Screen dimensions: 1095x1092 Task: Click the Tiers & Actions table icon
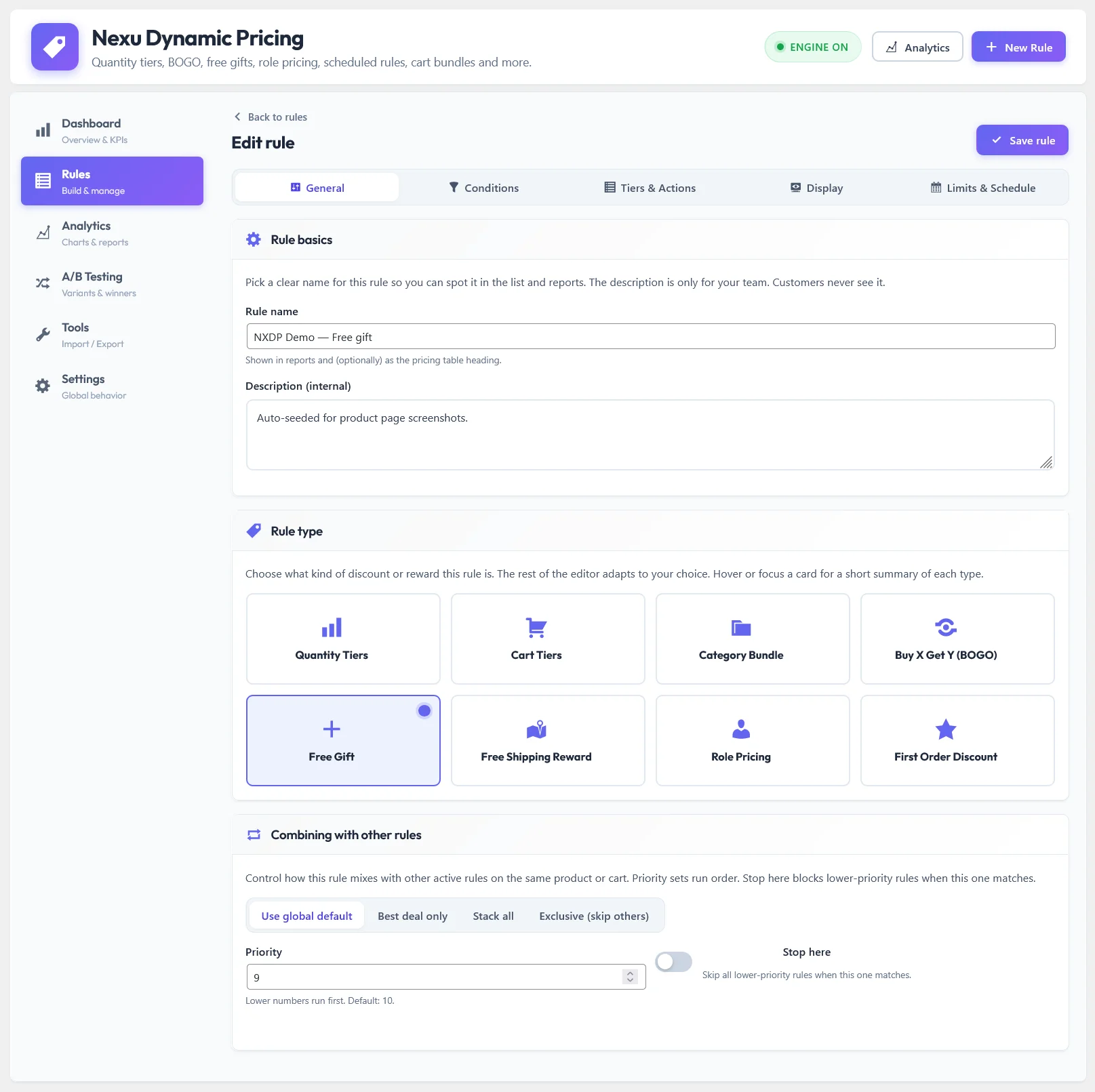pyautogui.click(x=610, y=187)
